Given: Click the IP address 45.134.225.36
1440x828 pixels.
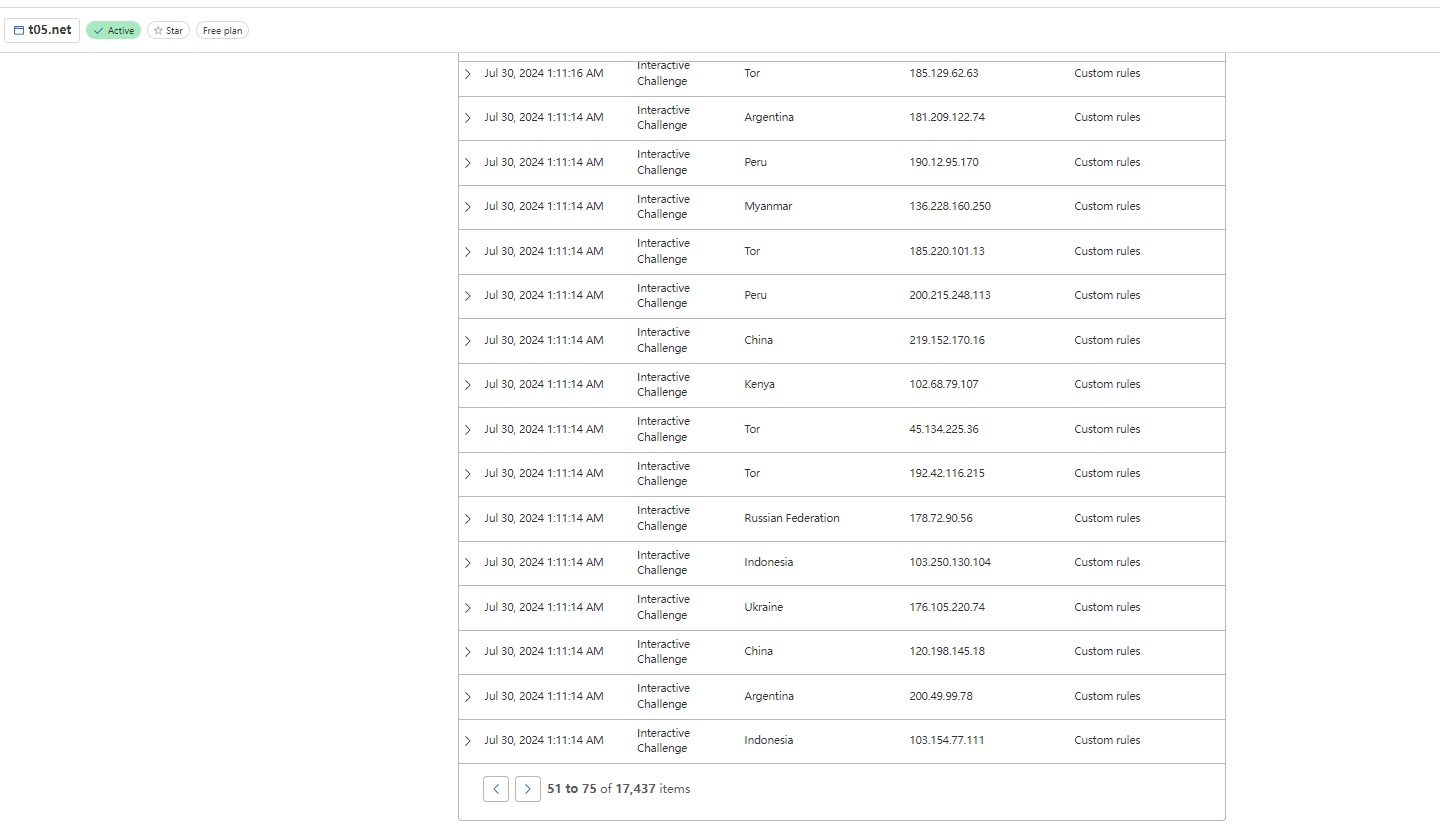Looking at the screenshot, I should (943, 429).
